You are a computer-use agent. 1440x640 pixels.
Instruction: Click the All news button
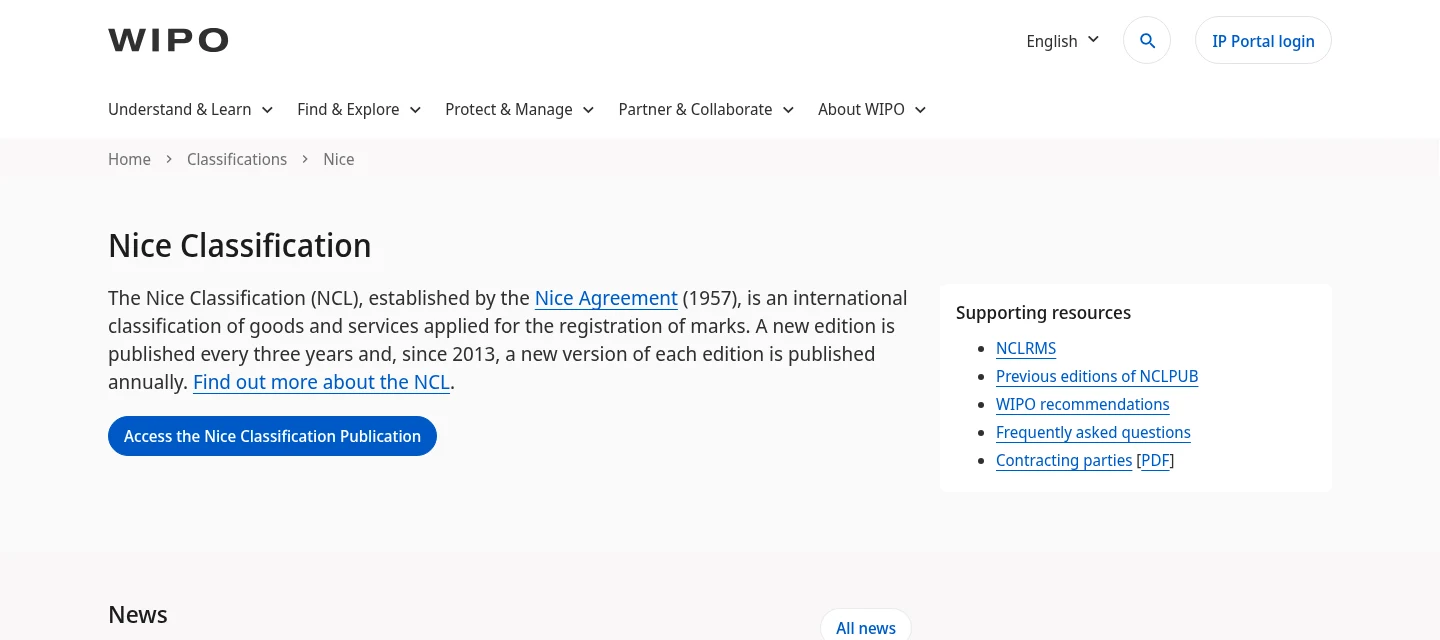pyautogui.click(x=866, y=628)
